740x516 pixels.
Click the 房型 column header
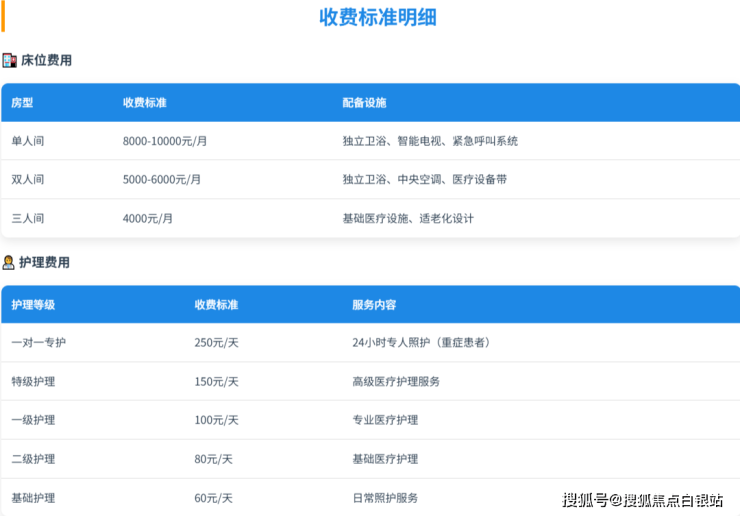(x=22, y=103)
